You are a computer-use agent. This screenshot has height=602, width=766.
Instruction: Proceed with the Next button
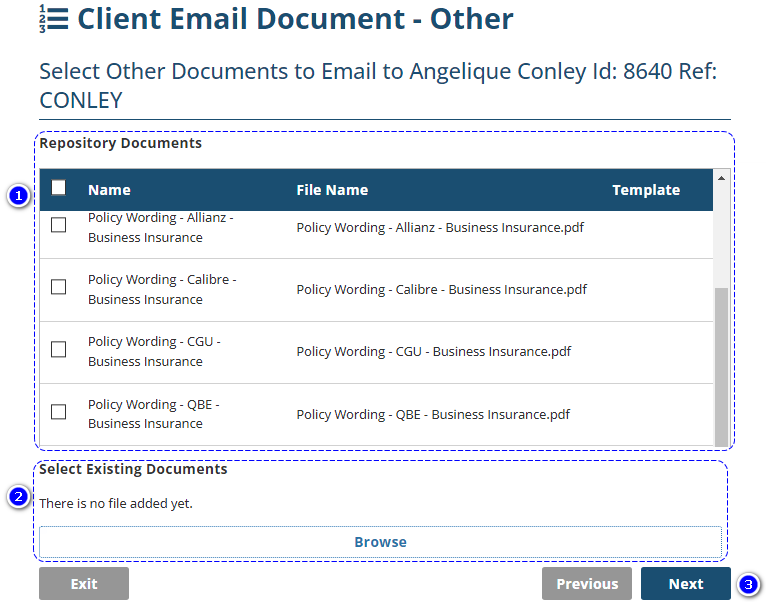coord(686,584)
